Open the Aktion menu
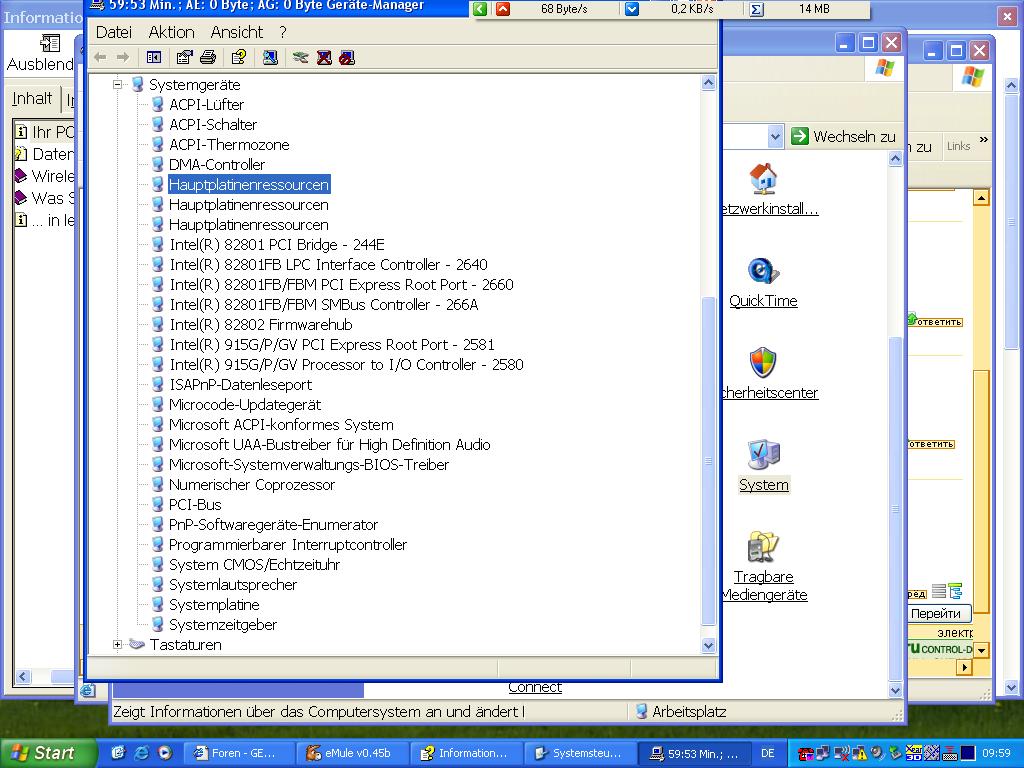 click(171, 32)
